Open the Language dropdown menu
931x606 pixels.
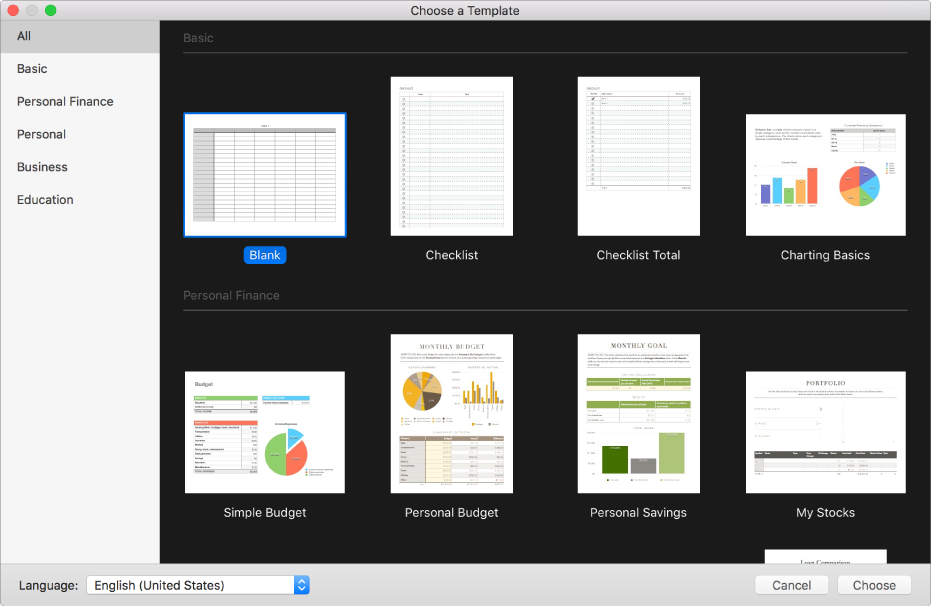pos(198,585)
